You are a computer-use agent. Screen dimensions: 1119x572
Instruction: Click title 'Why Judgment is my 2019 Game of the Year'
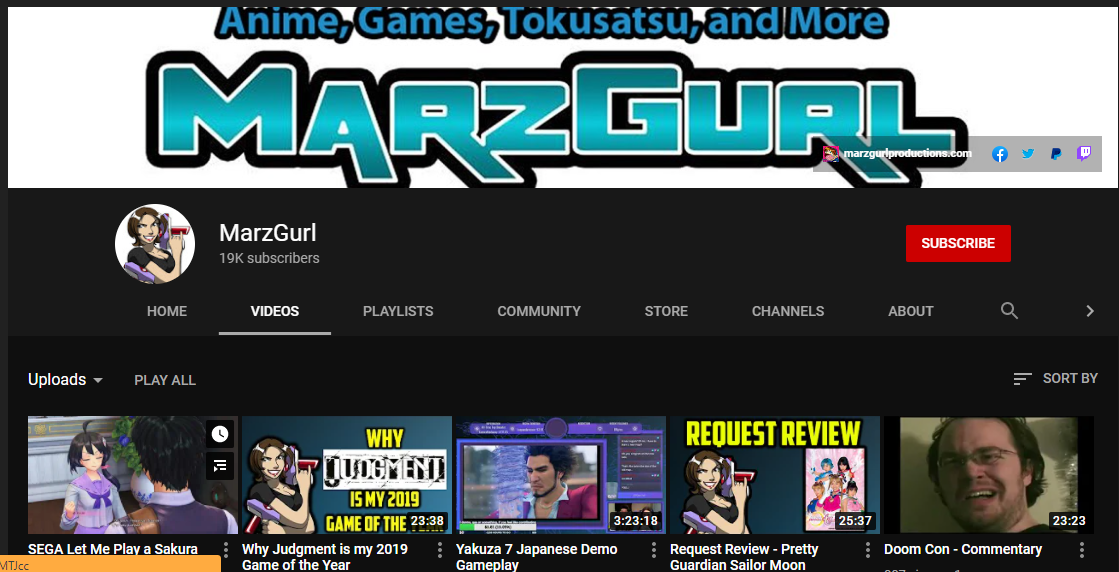click(325, 557)
